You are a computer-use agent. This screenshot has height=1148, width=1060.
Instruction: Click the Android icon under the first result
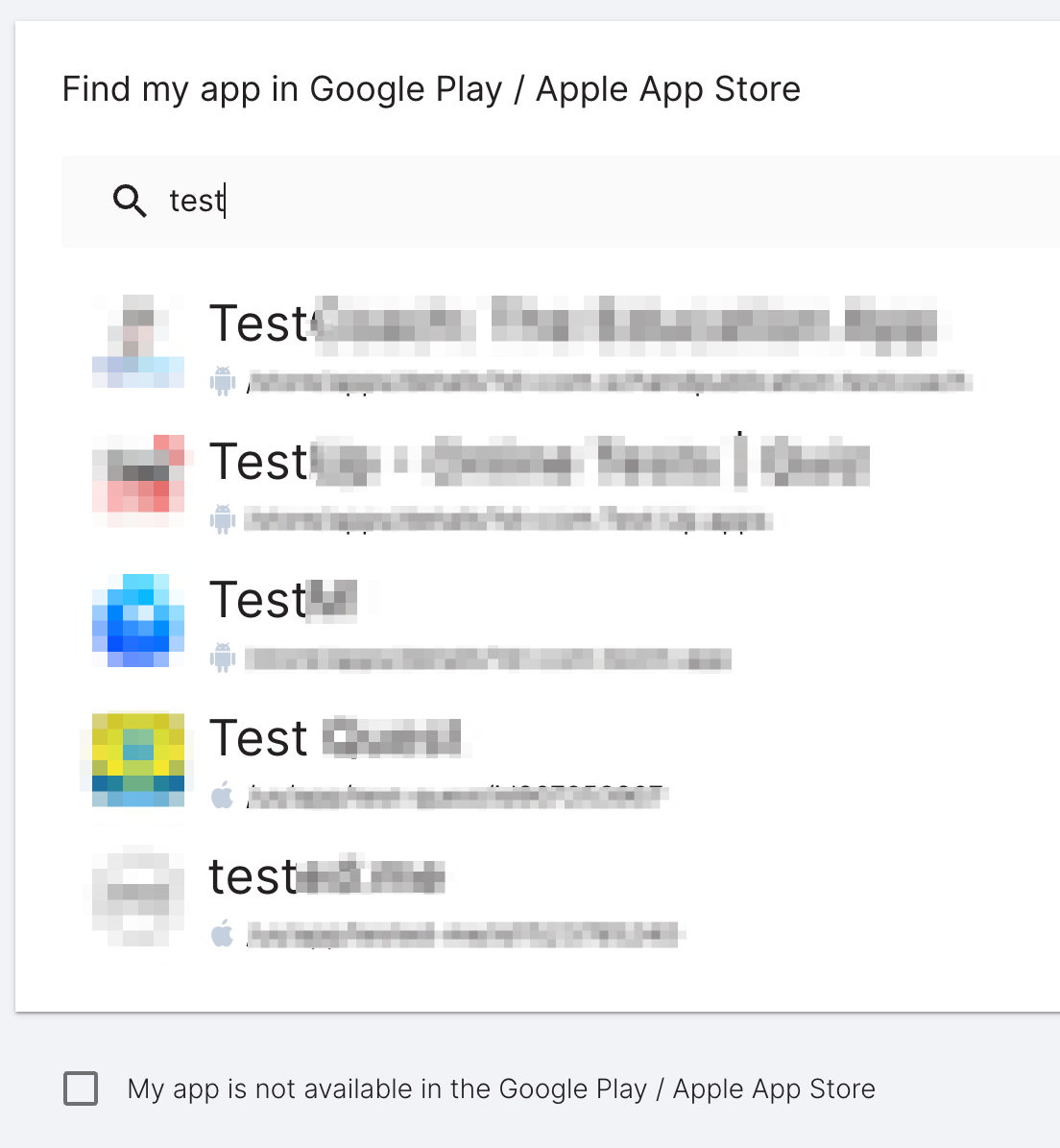pyautogui.click(x=223, y=381)
